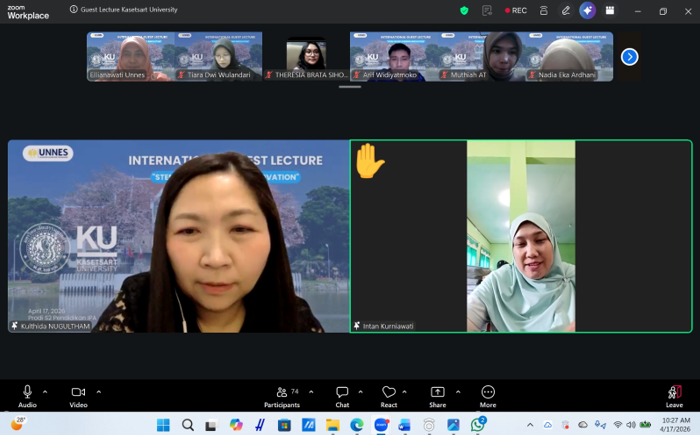The image size is (700, 435).
Task: Expand the Participants options arrow
Action: (x=311, y=391)
